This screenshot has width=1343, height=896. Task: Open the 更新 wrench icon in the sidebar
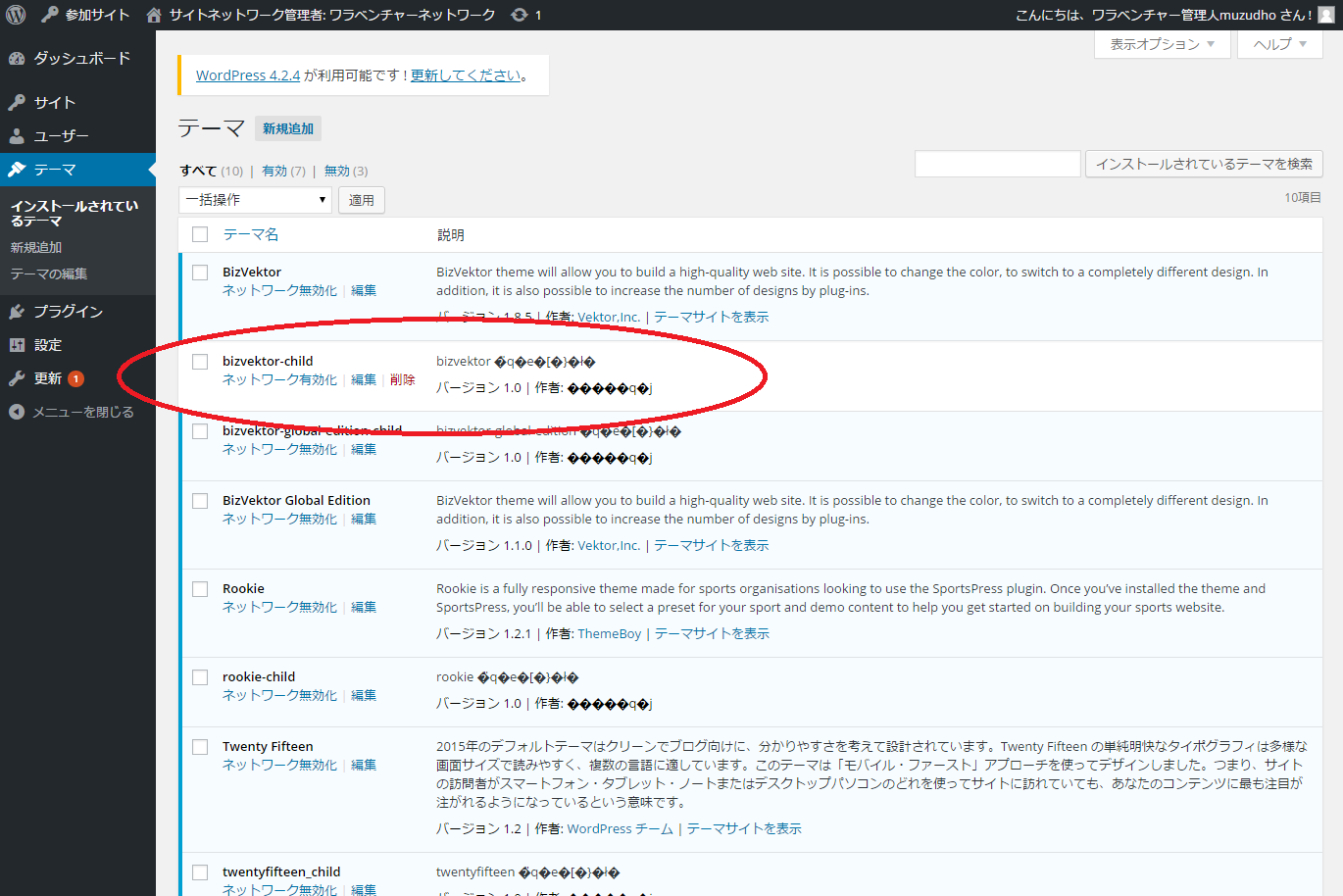pyautogui.click(x=17, y=378)
